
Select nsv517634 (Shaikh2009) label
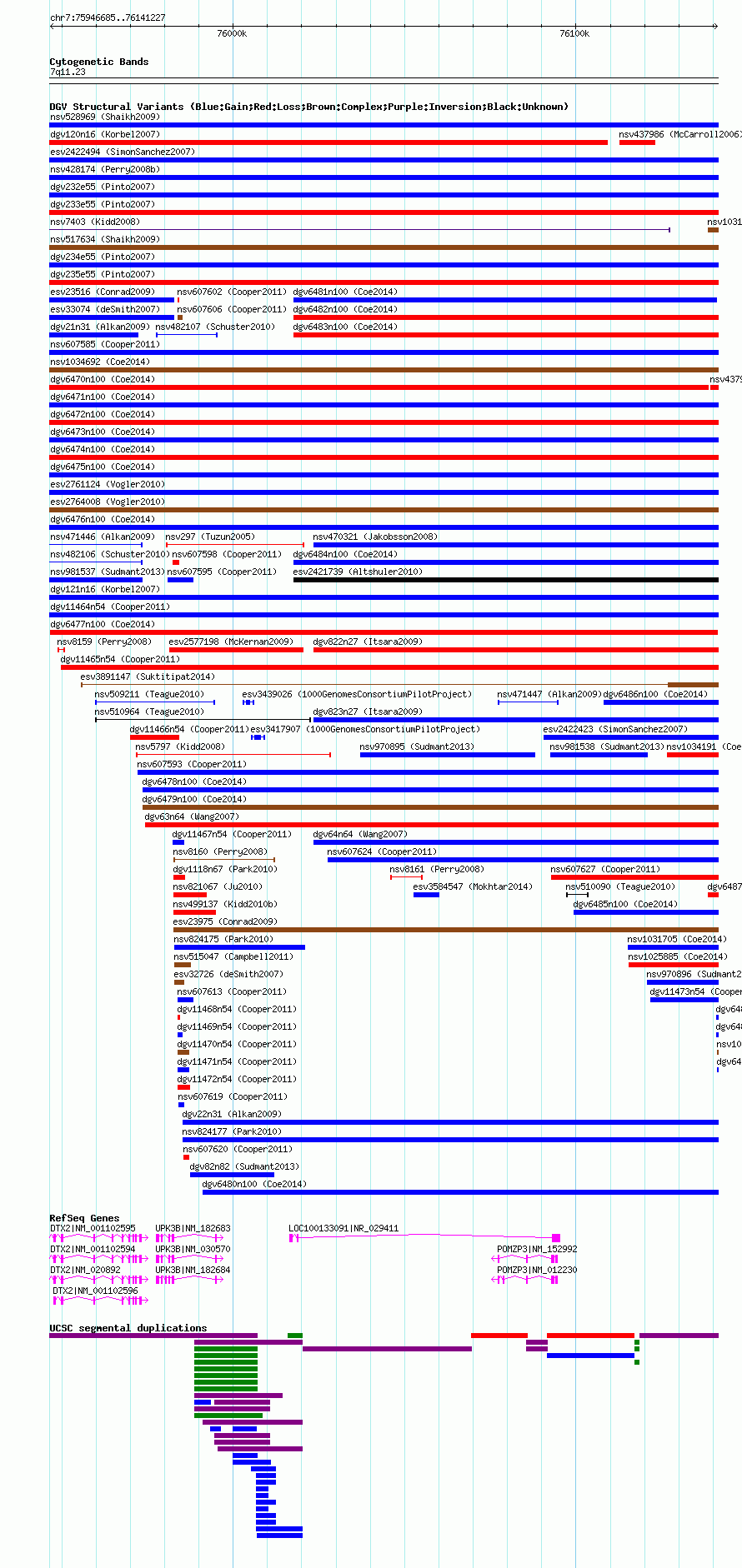click(x=104, y=239)
